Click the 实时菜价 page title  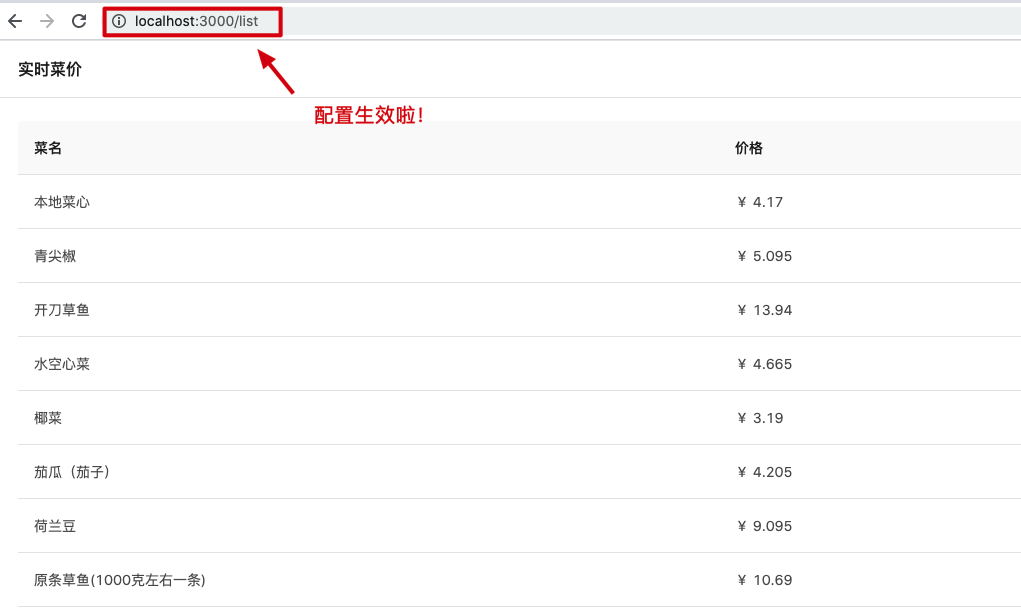coord(50,69)
